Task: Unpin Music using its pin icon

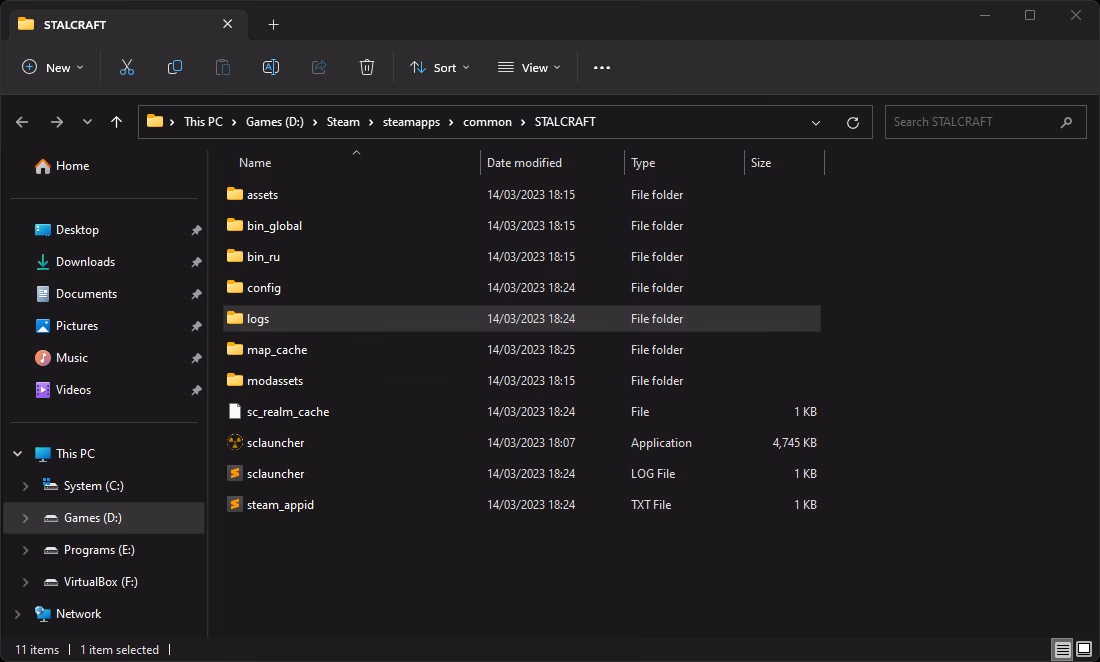Action: coord(196,358)
